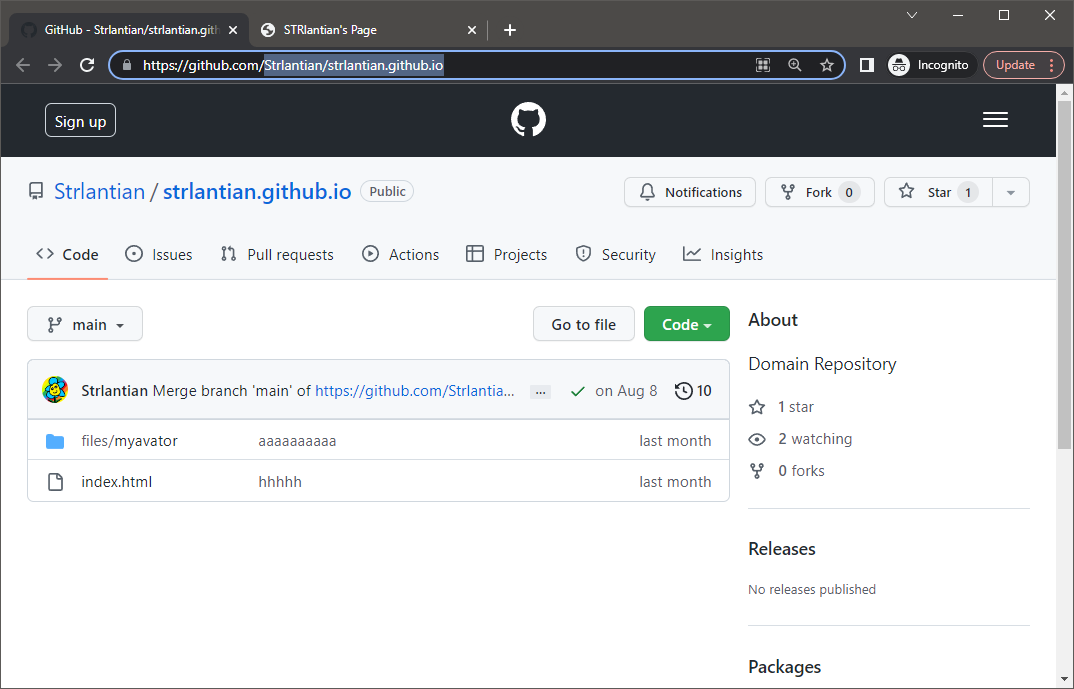
Task: Click the QR code icon in address bar
Action: (762, 65)
